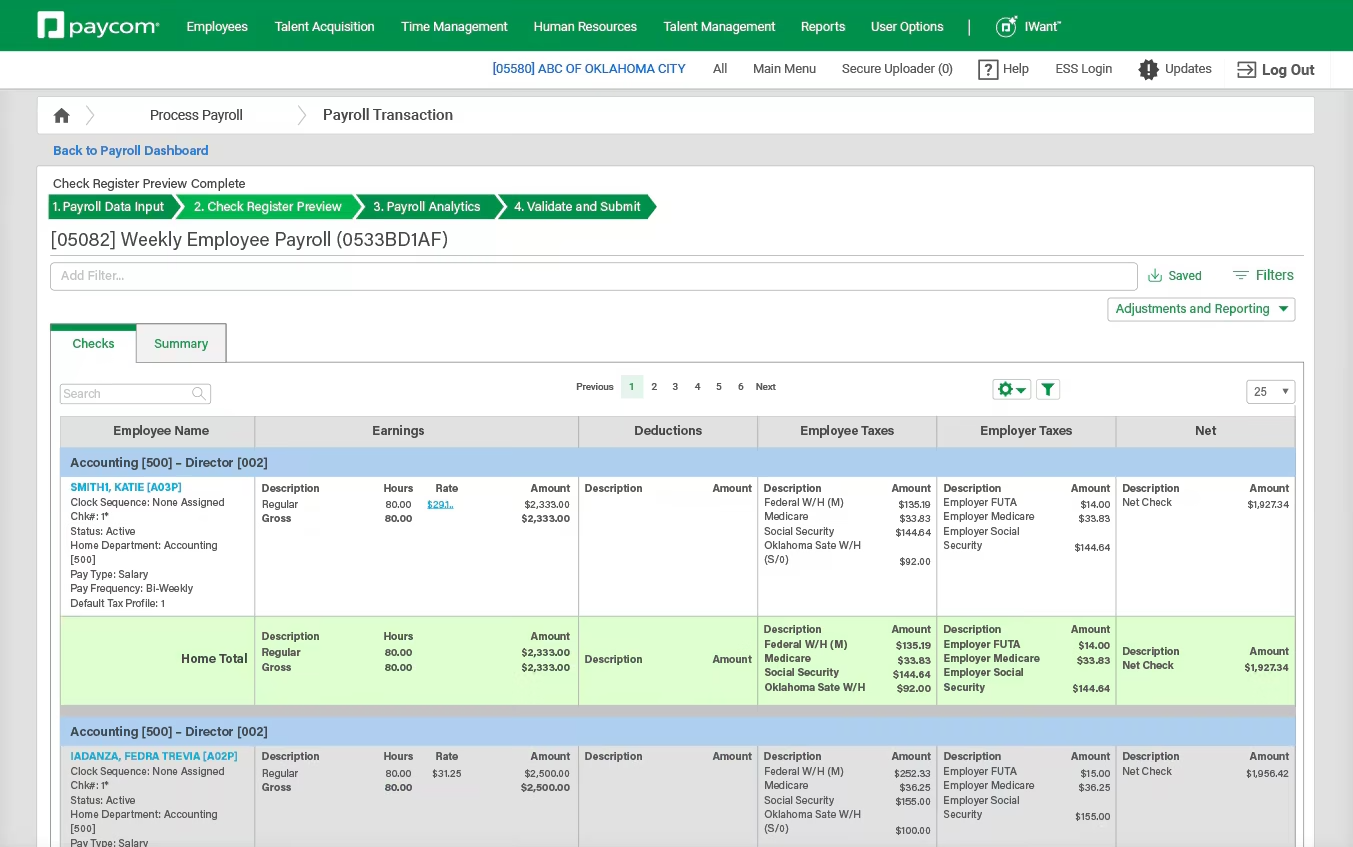
Task: Expand the gear icon's dropdown arrow
Action: coord(1021,389)
